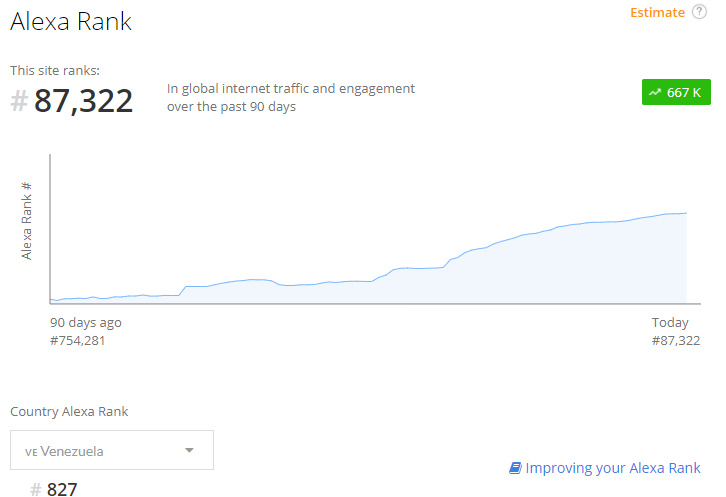Click the Alexa Rank heading

pyautogui.click(x=71, y=21)
